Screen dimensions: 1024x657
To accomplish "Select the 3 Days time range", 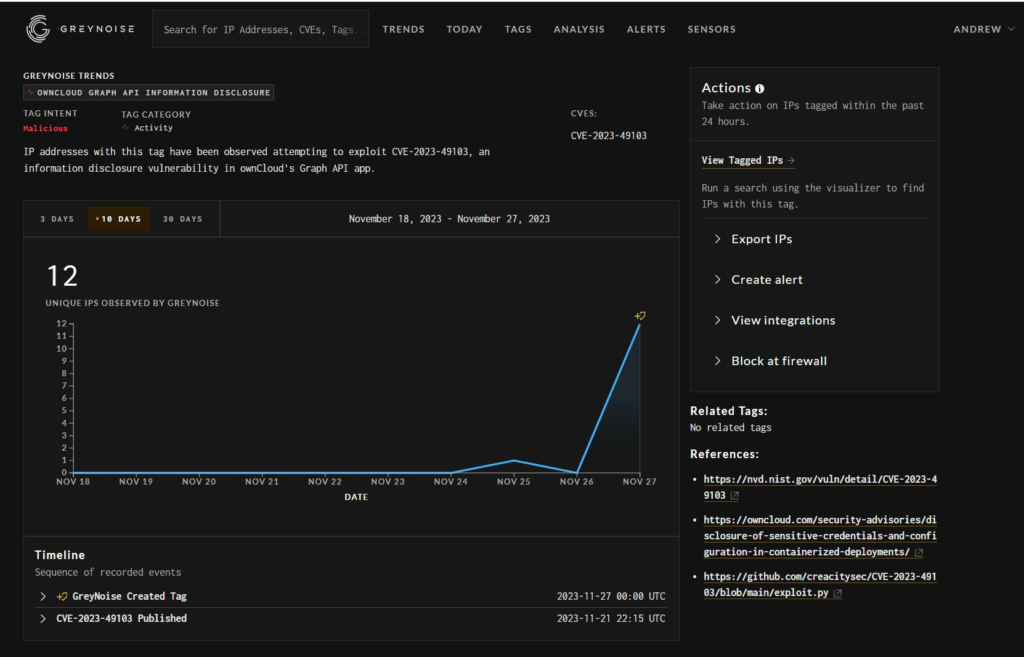I will [56, 219].
